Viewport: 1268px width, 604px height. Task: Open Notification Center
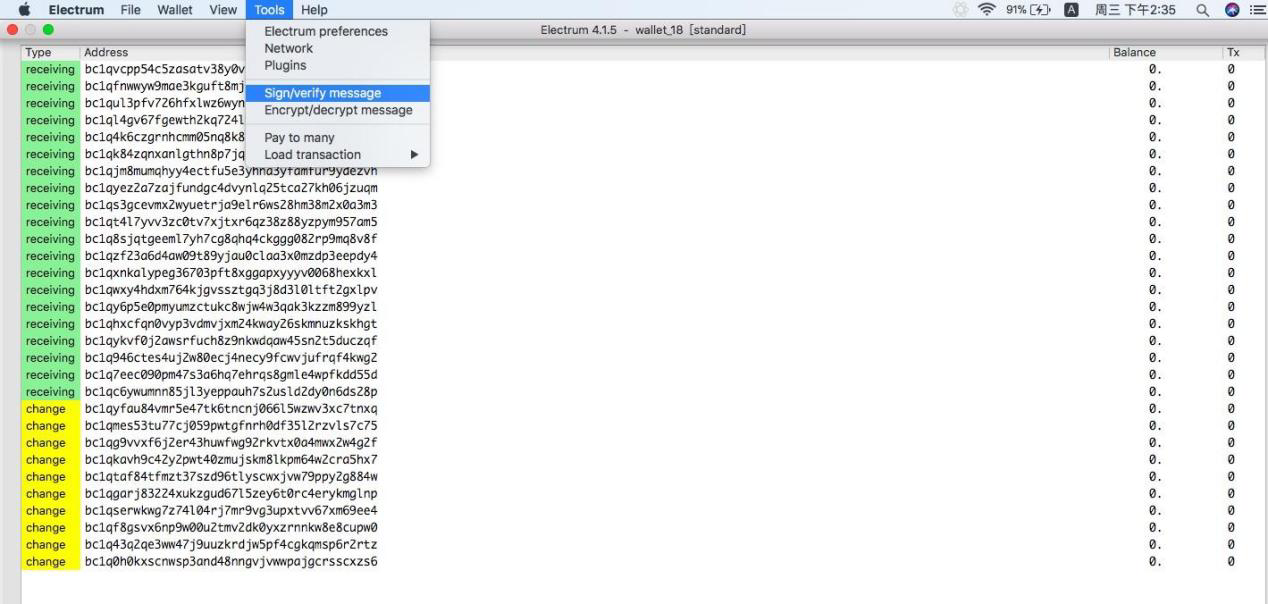click(x=1259, y=10)
